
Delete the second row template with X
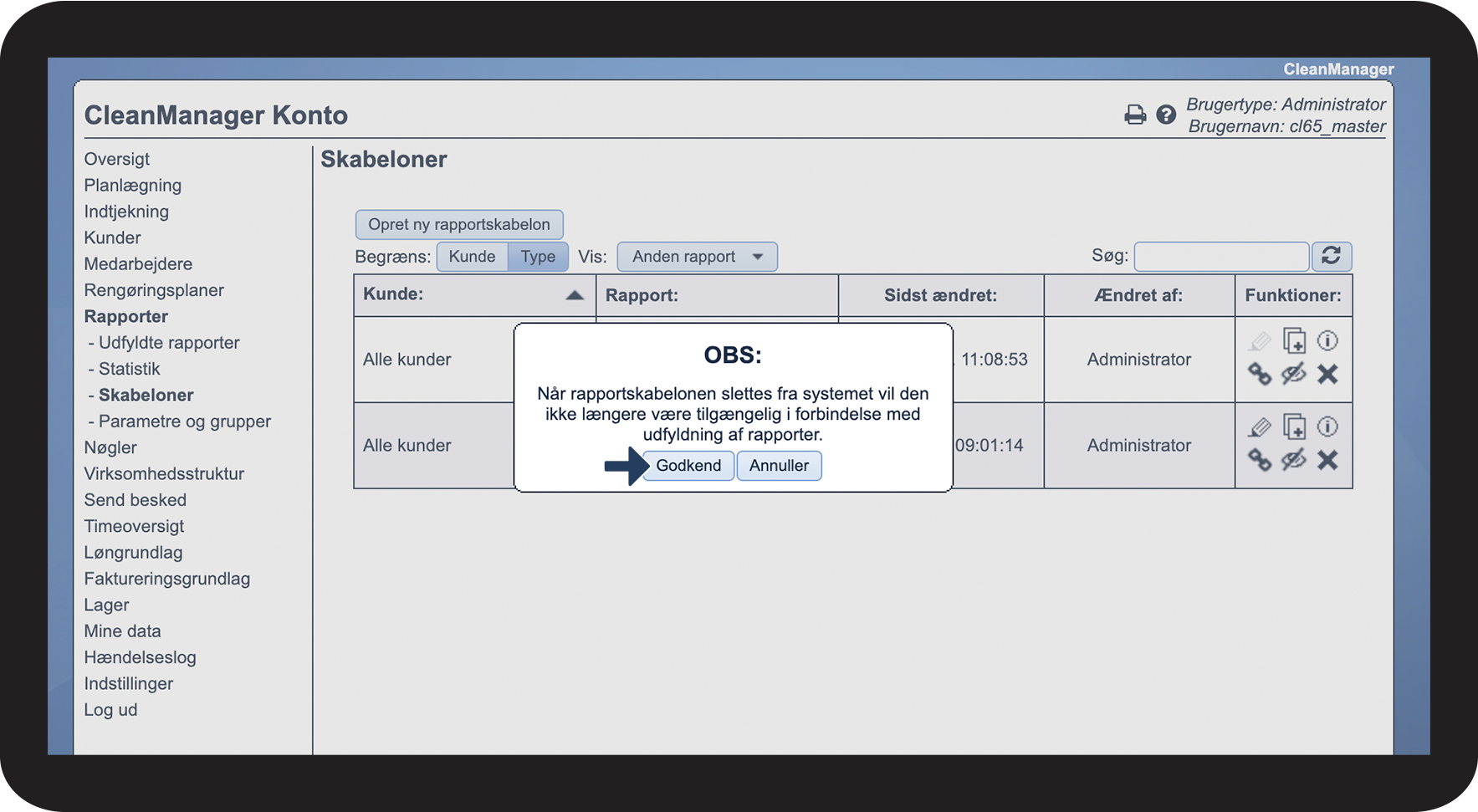[1327, 460]
